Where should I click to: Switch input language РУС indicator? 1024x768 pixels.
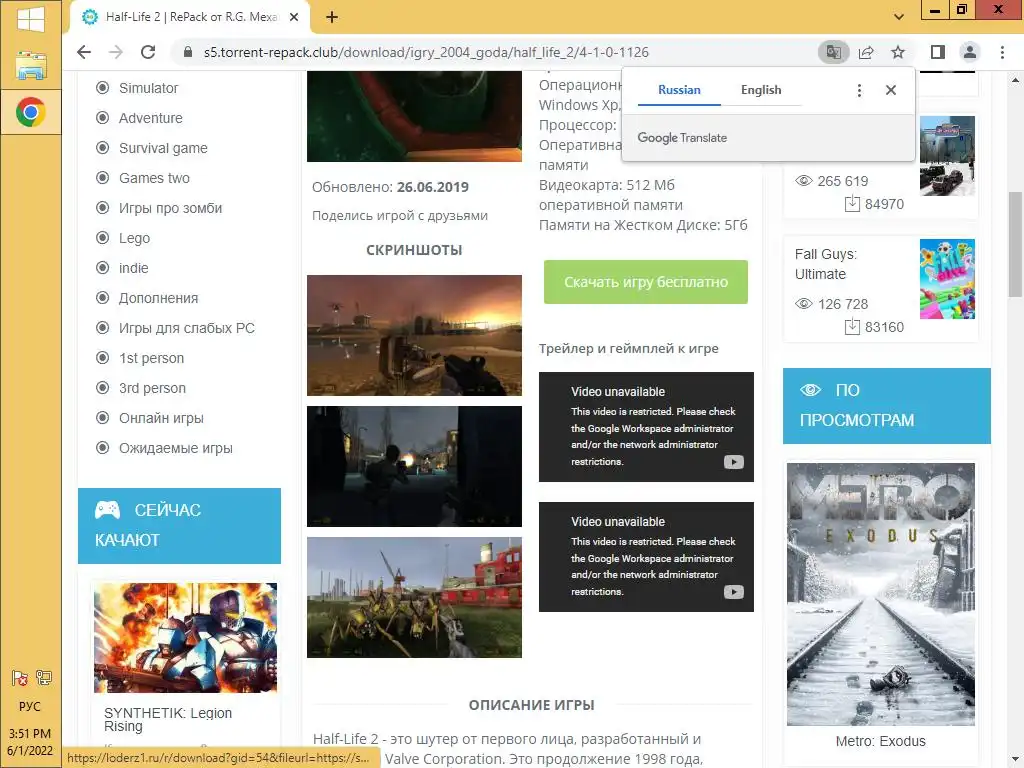(x=30, y=707)
